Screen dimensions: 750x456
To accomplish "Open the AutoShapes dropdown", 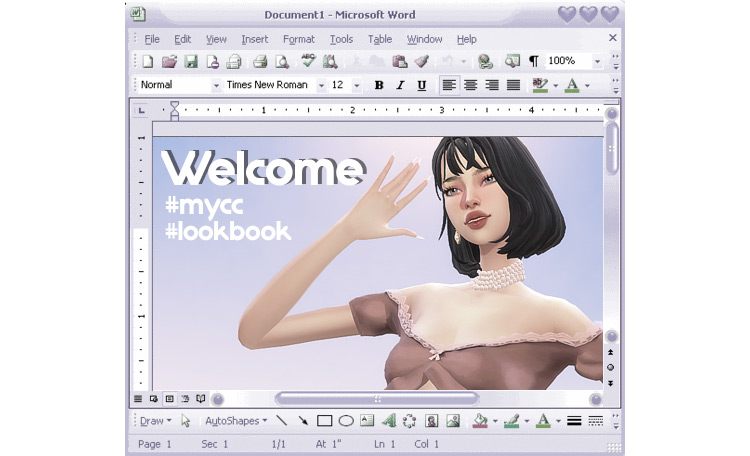I will [235, 421].
